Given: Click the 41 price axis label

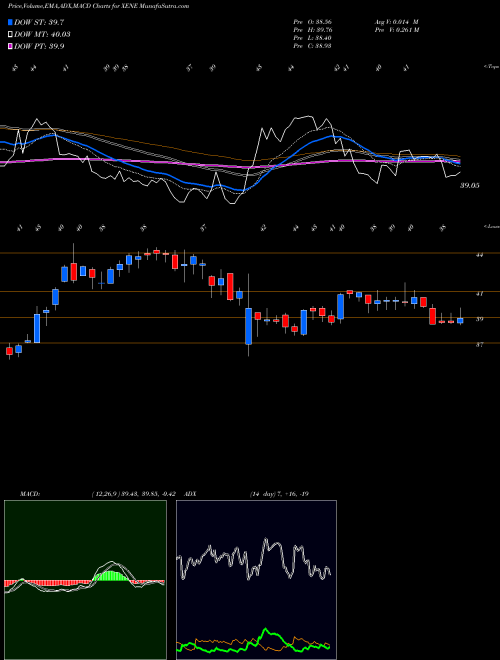Looking at the screenshot, I should point(479,293).
